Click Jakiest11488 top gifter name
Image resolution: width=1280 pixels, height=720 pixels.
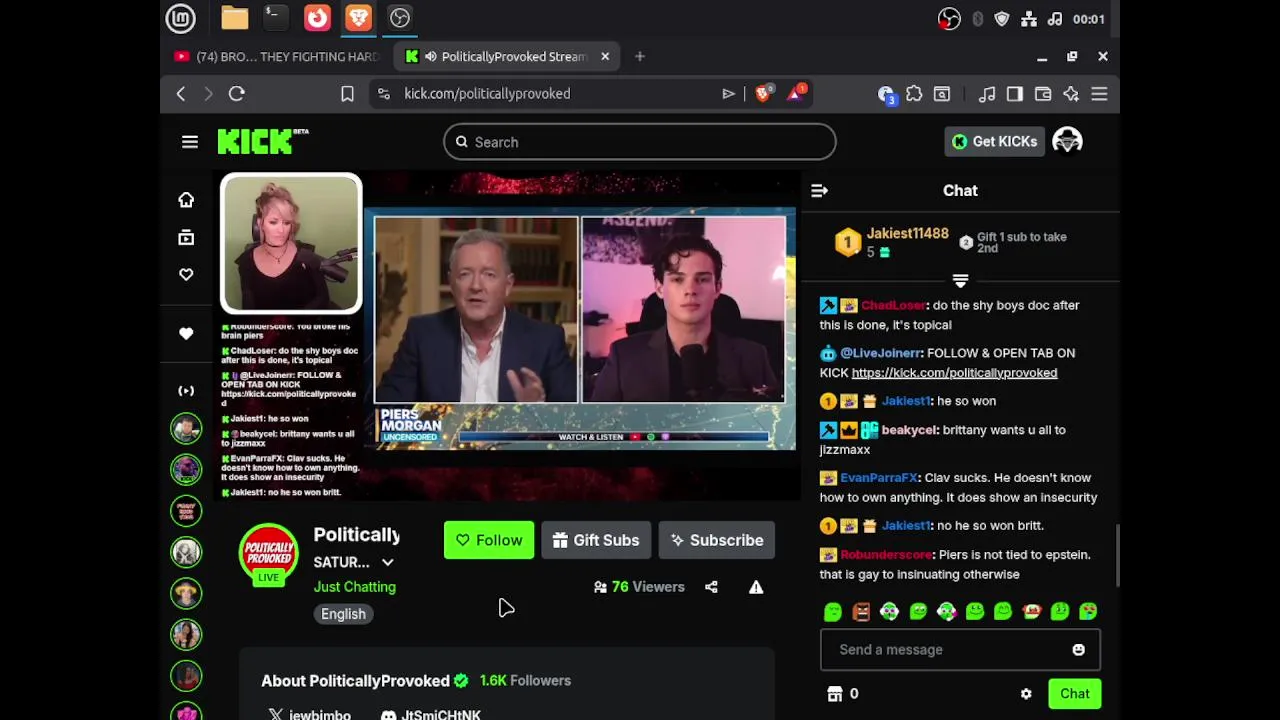coord(907,233)
